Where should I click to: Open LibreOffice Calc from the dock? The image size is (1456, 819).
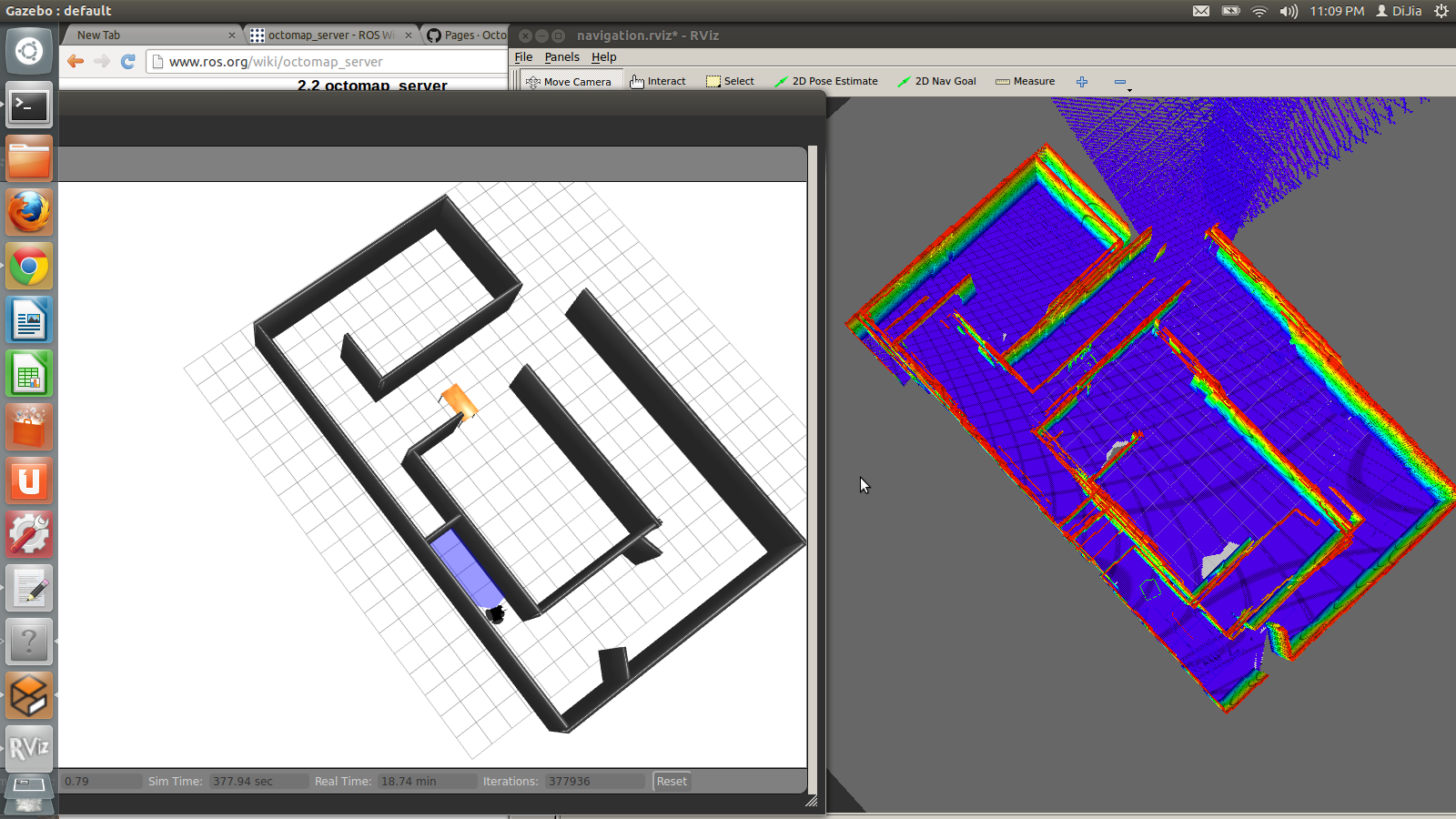click(x=29, y=374)
